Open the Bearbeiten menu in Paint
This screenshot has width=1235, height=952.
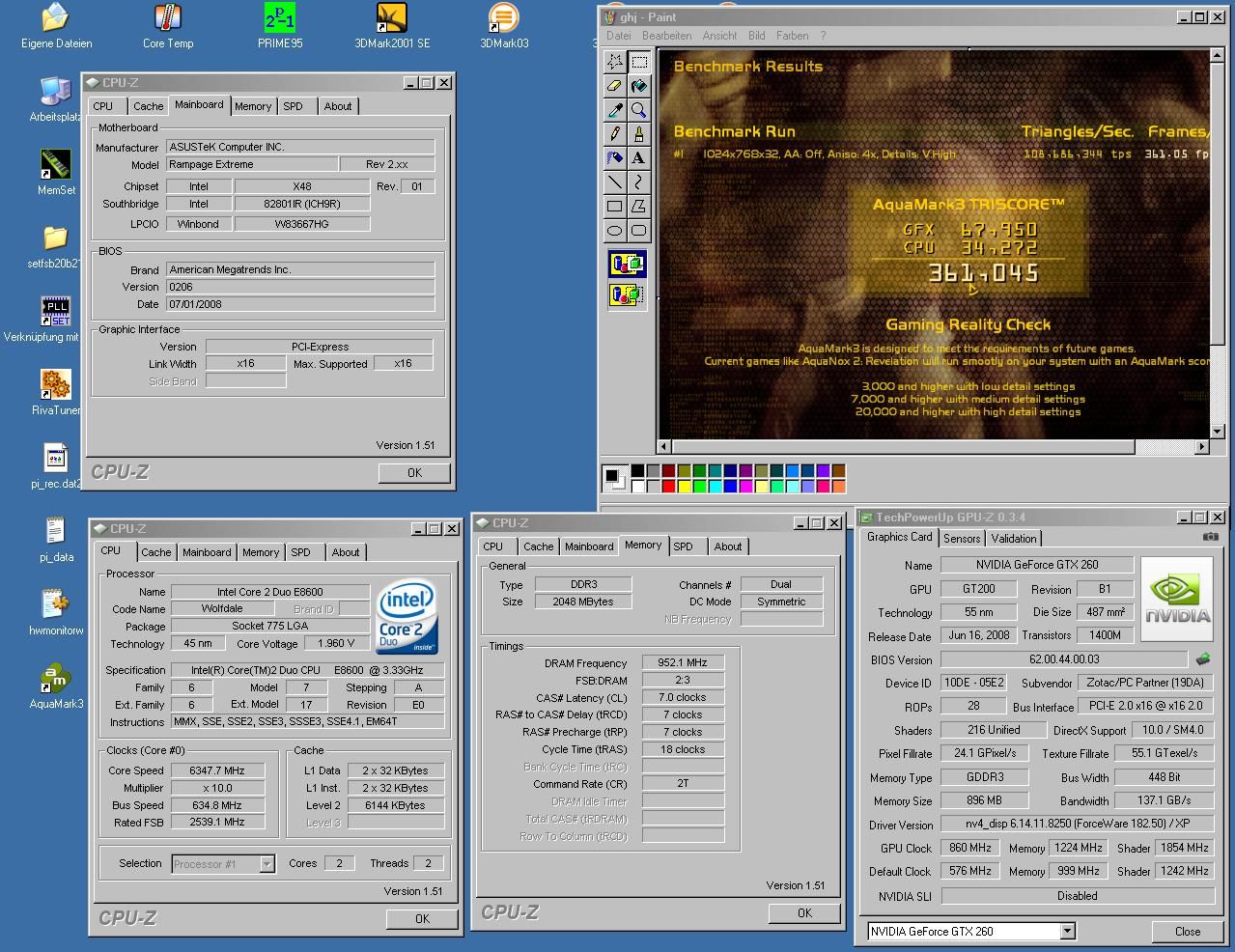[666, 36]
